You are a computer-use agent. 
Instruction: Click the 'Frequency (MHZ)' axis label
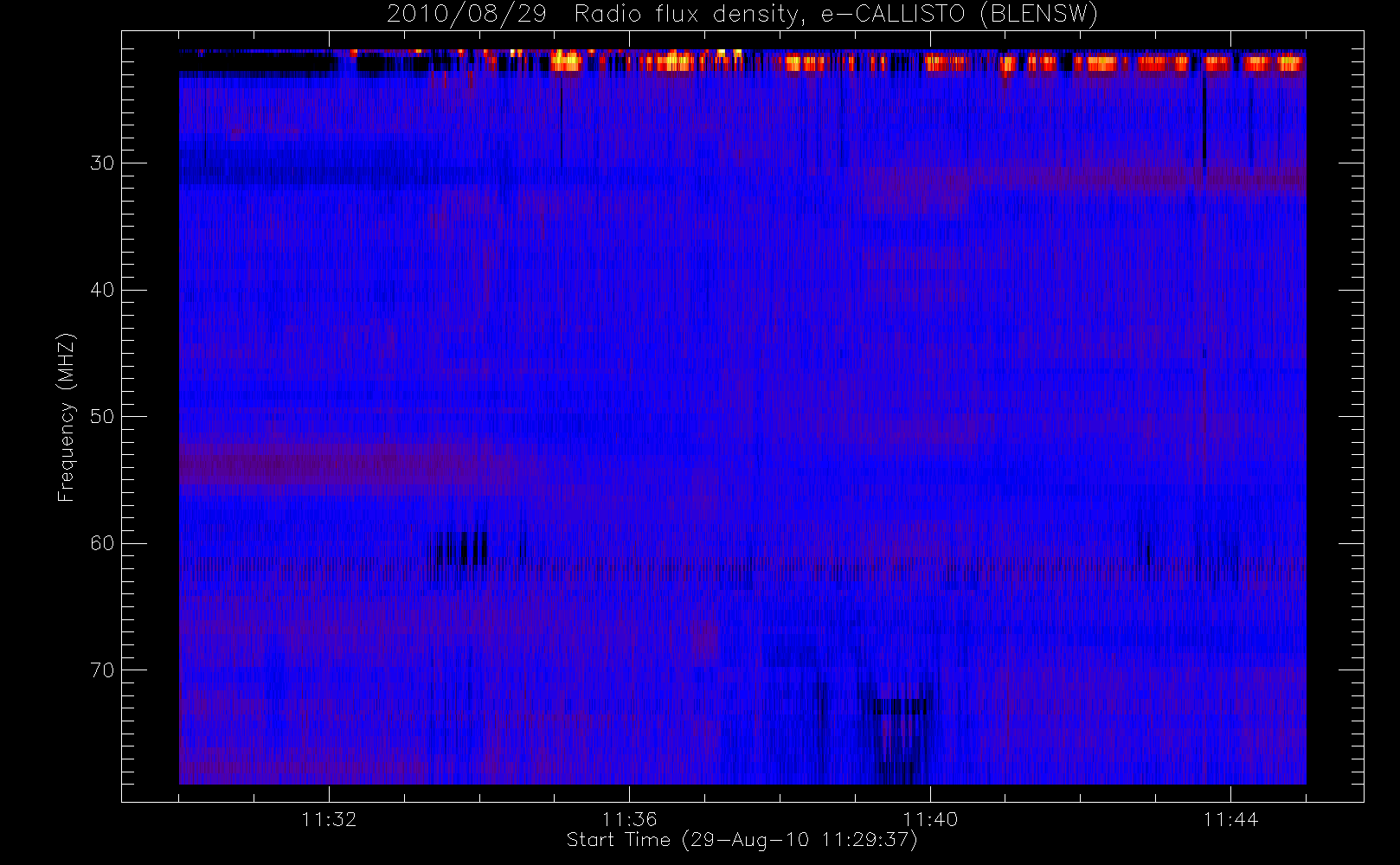[x=66, y=417]
